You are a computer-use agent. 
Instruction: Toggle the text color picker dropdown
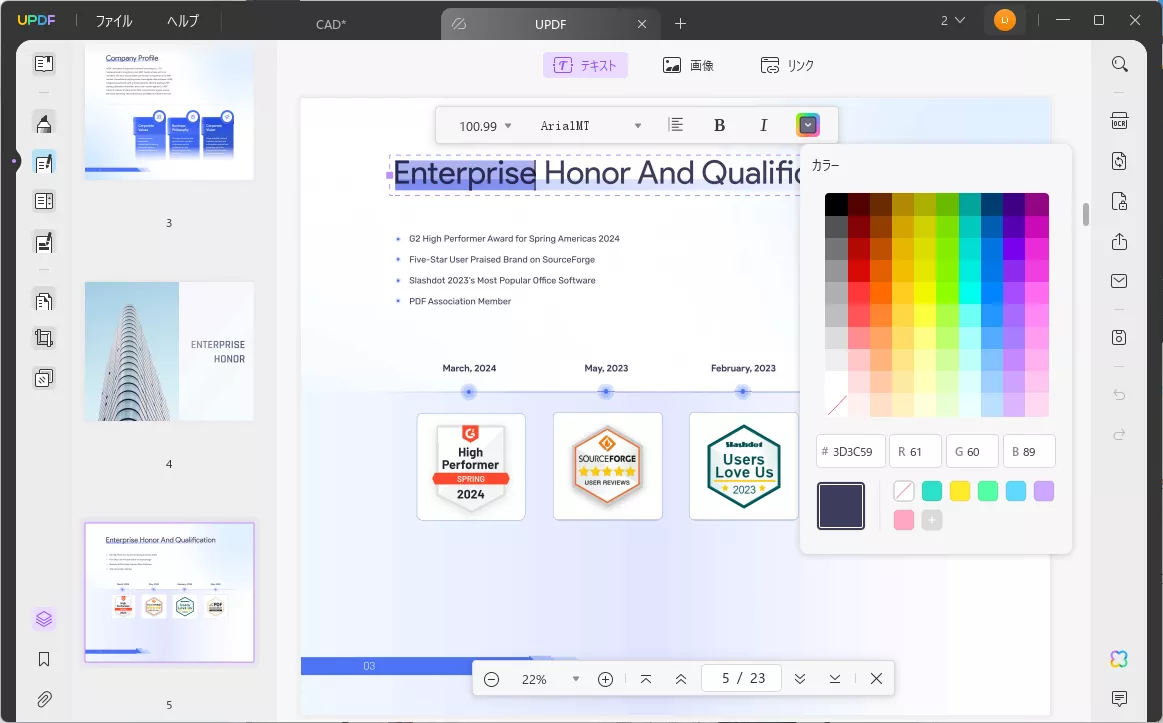(x=808, y=125)
